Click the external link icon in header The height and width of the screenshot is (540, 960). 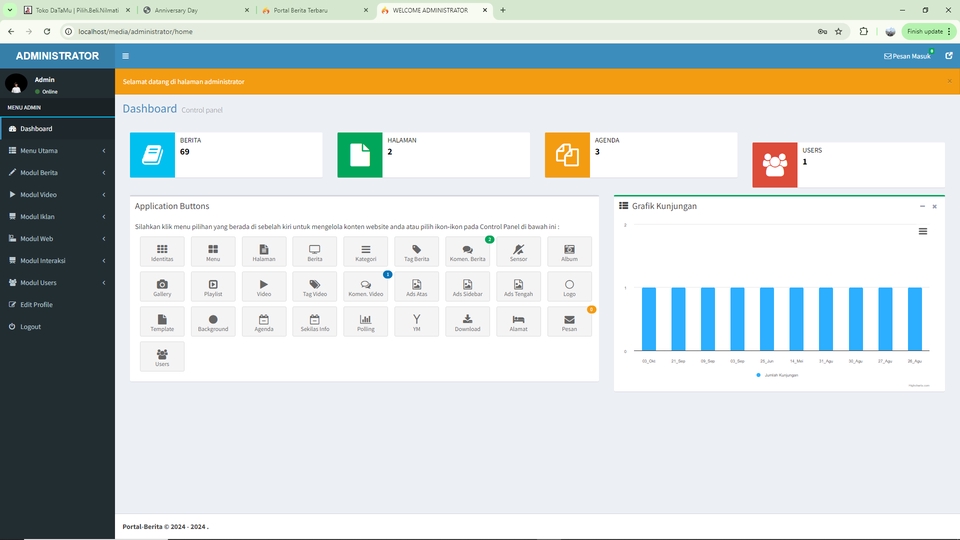pyautogui.click(x=949, y=56)
